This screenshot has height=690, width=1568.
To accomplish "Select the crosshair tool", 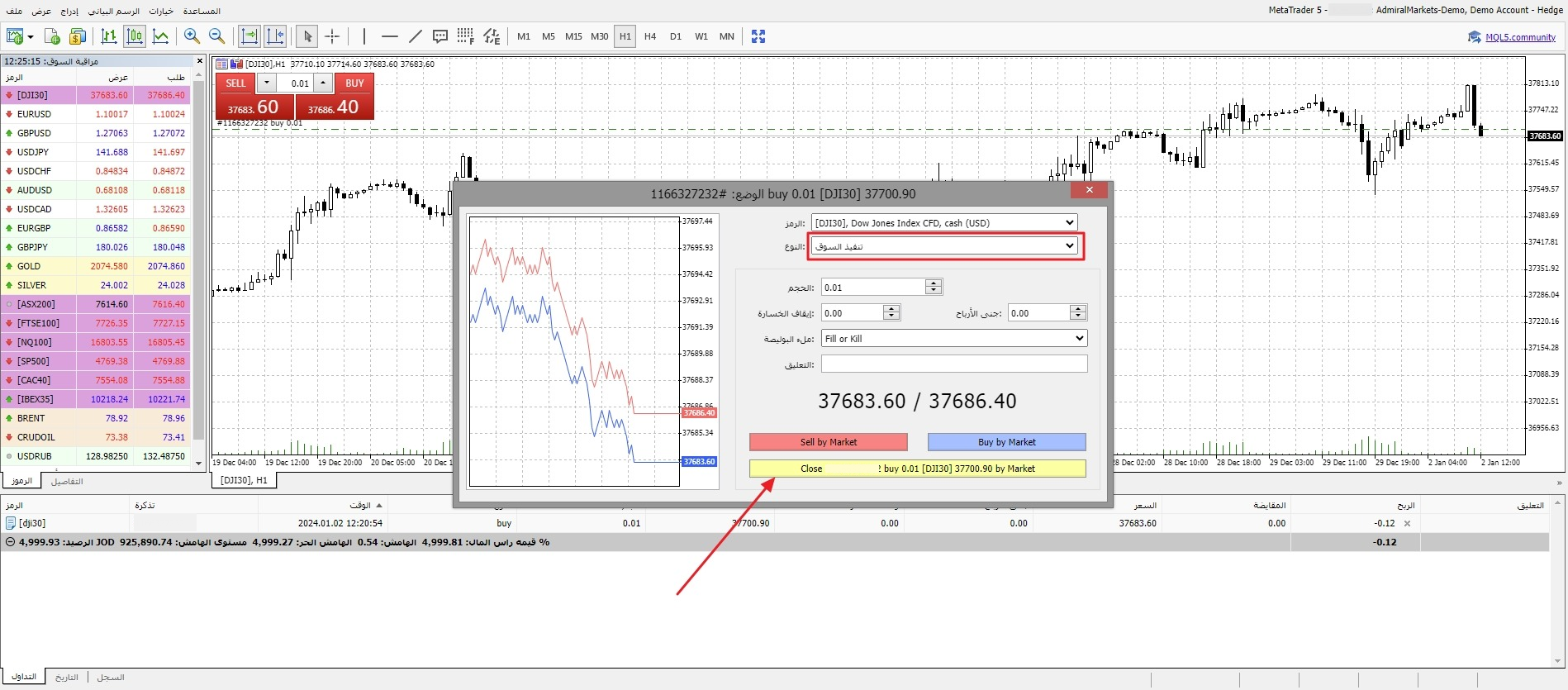I will point(332,36).
